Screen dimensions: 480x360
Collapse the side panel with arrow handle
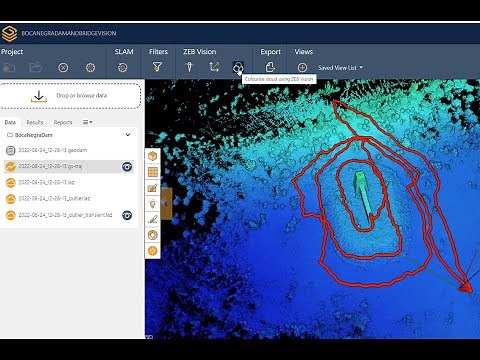(x=166, y=204)
